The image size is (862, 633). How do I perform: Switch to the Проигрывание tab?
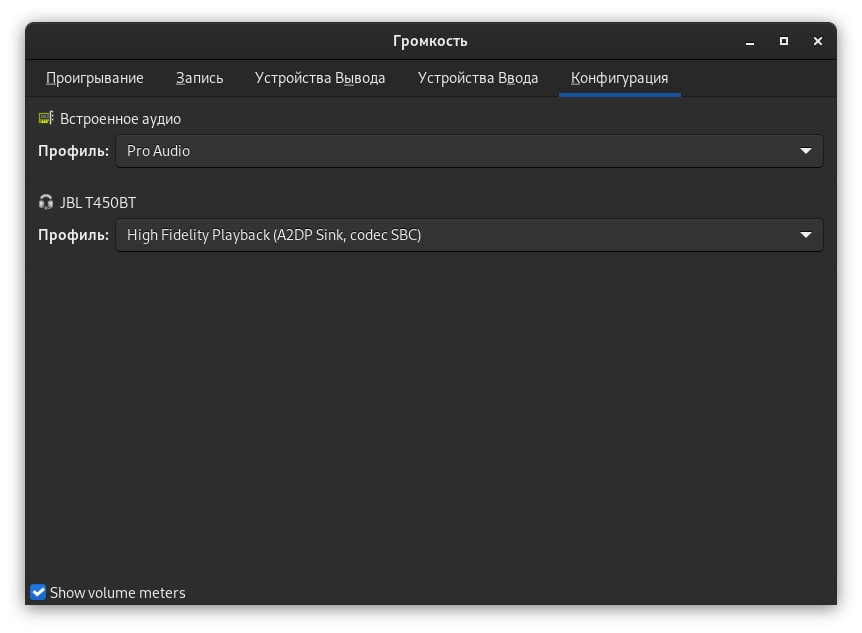click(x=95, y=78)
